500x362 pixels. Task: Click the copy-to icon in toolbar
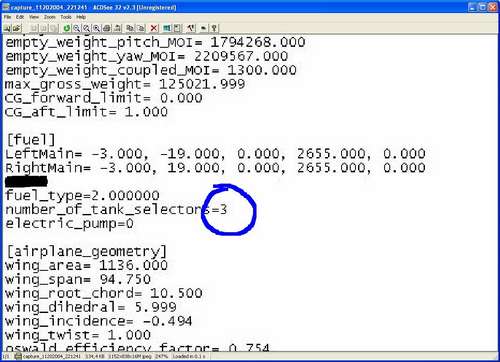[x=129, y=28]
